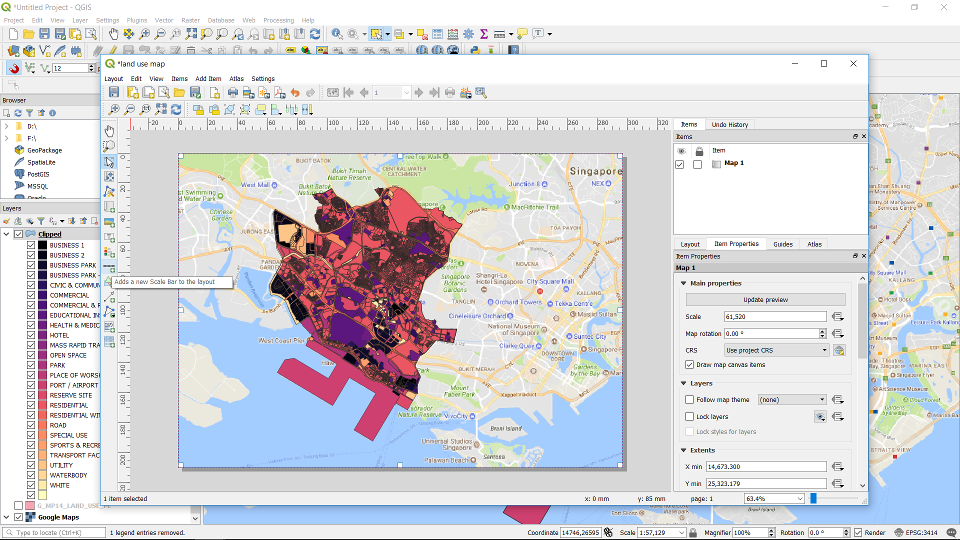
Task: Uncheck Draw map canvas items
Action: pos(689,365)
